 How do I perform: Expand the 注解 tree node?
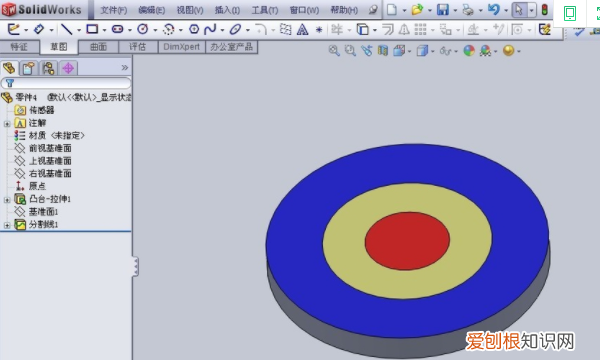tap(7, 124)
